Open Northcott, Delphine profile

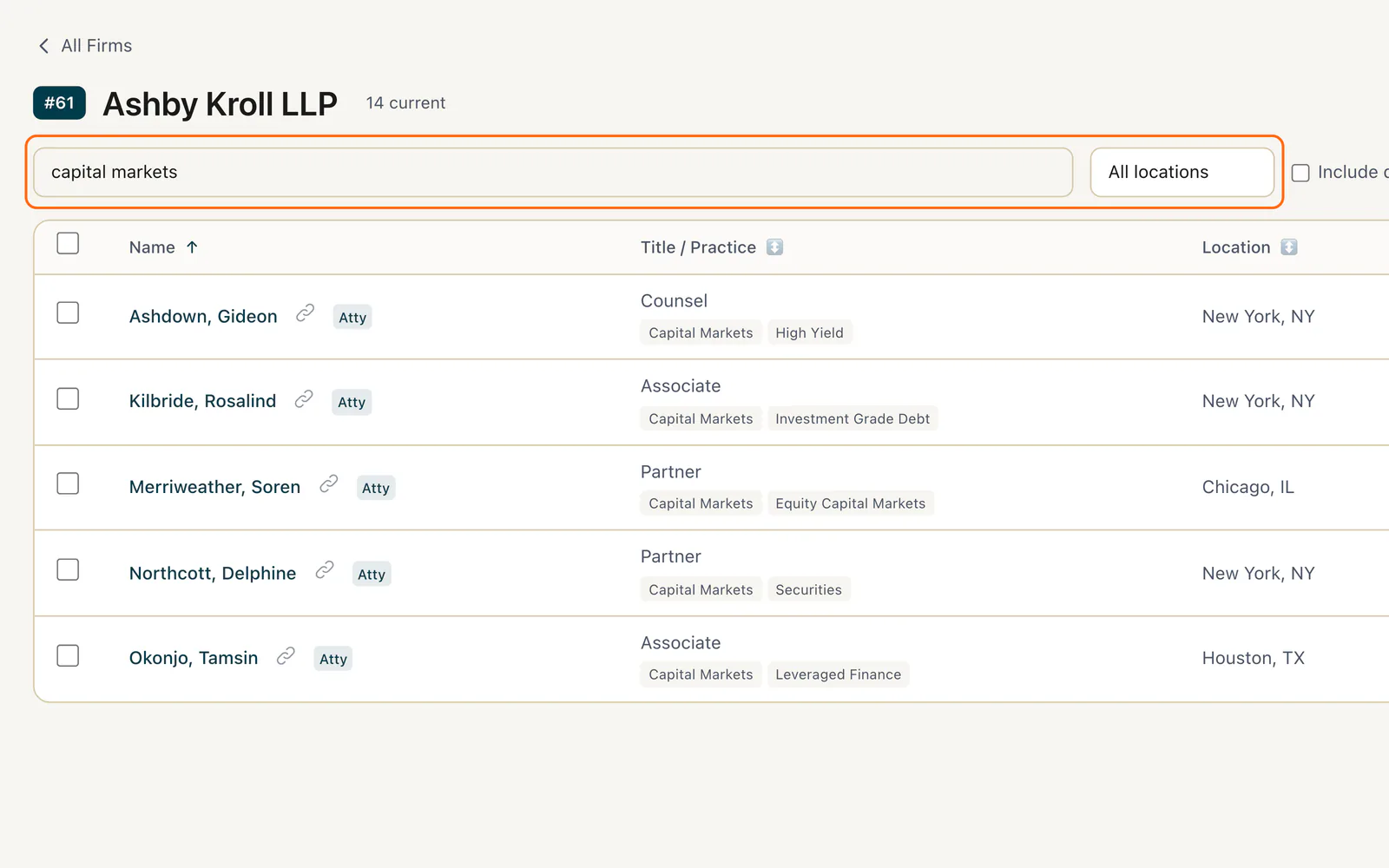213,574
